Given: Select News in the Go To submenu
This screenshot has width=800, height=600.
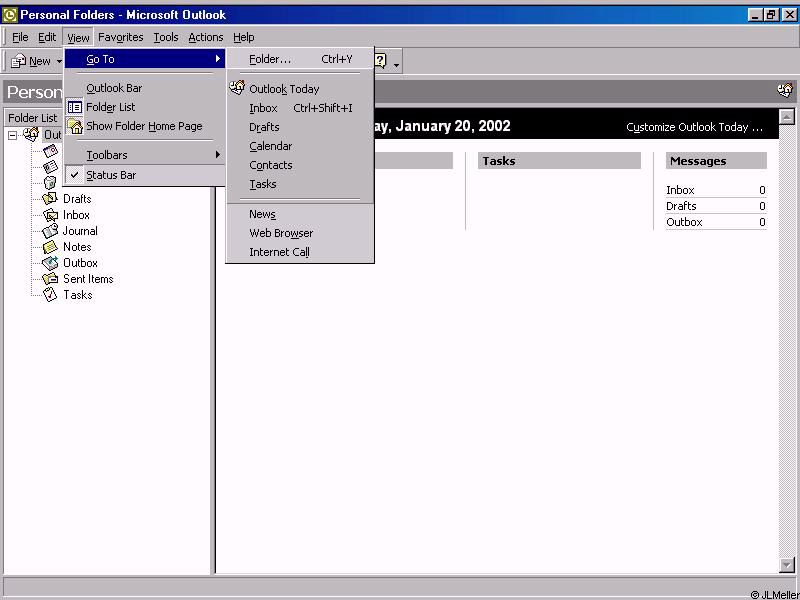Looking at the screenshot, I should click(300, 214).
